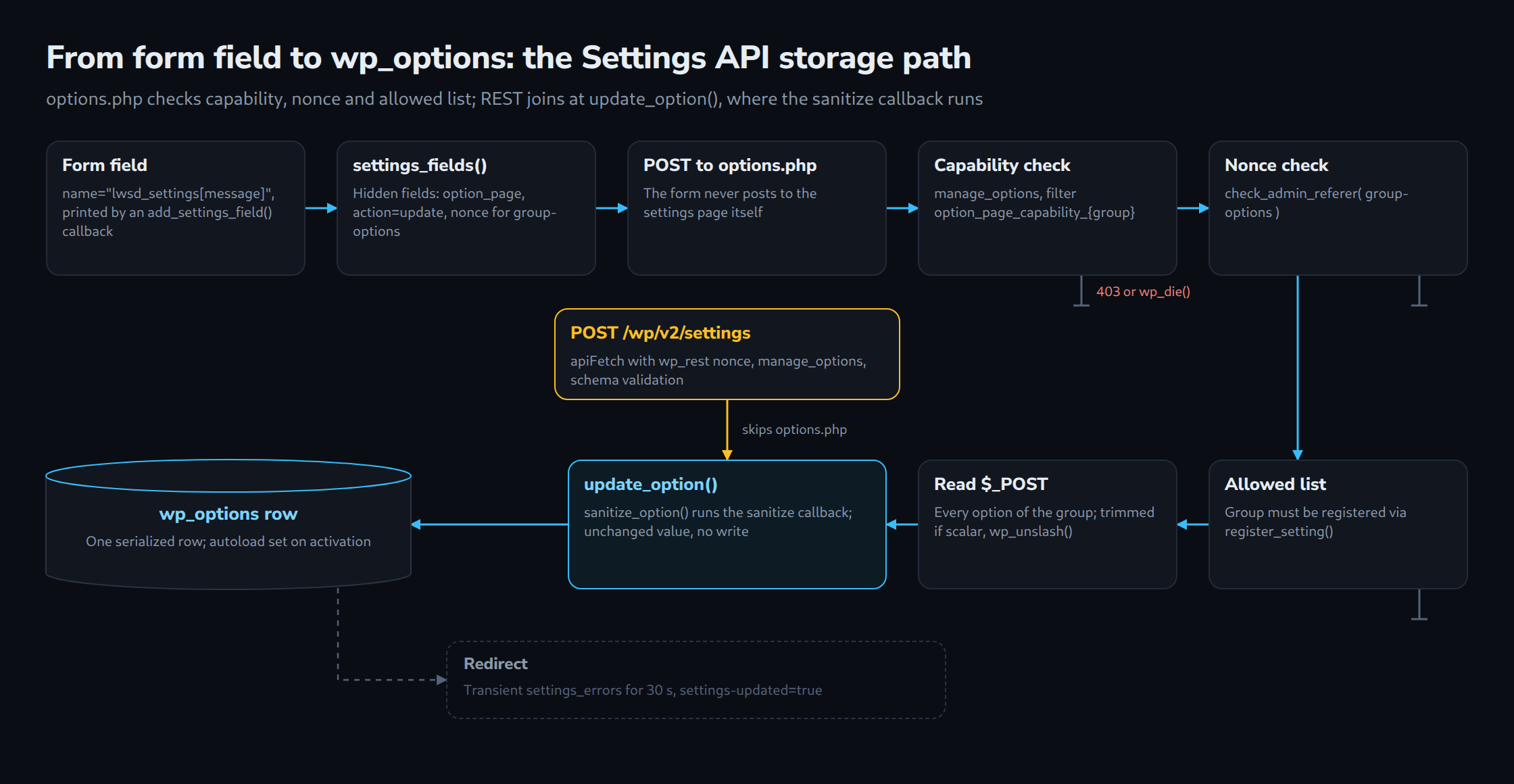
Task: Select the Allowed list node
Action: click(1338, 524)
